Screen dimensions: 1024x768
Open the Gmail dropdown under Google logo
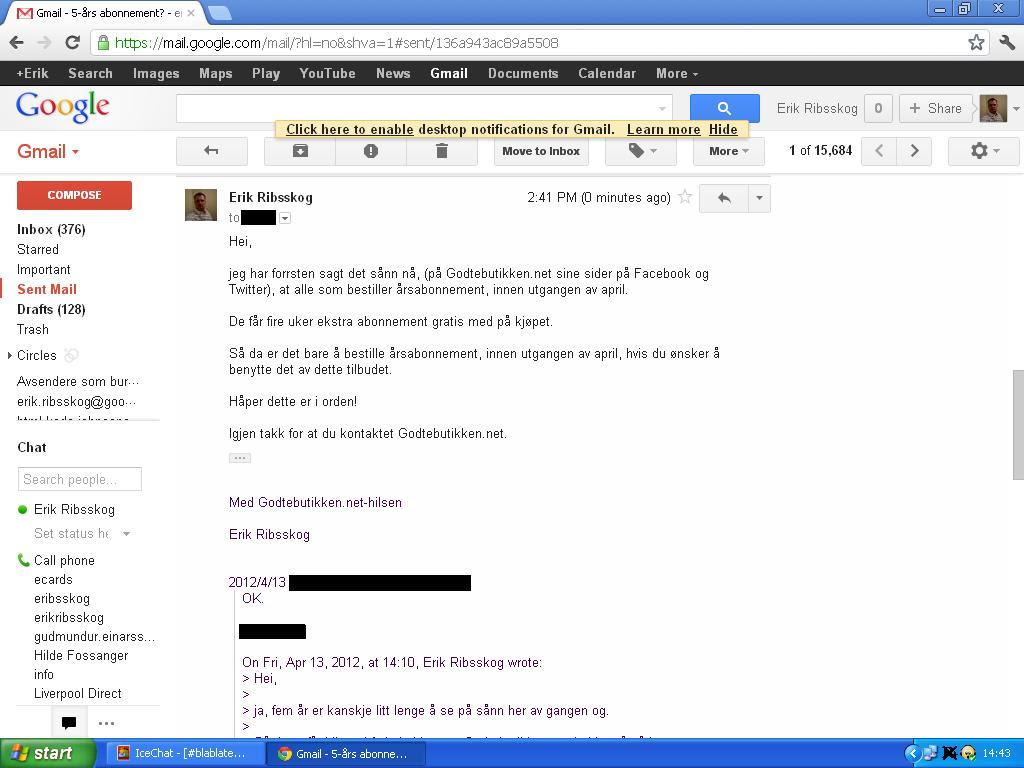pos(48,152)
